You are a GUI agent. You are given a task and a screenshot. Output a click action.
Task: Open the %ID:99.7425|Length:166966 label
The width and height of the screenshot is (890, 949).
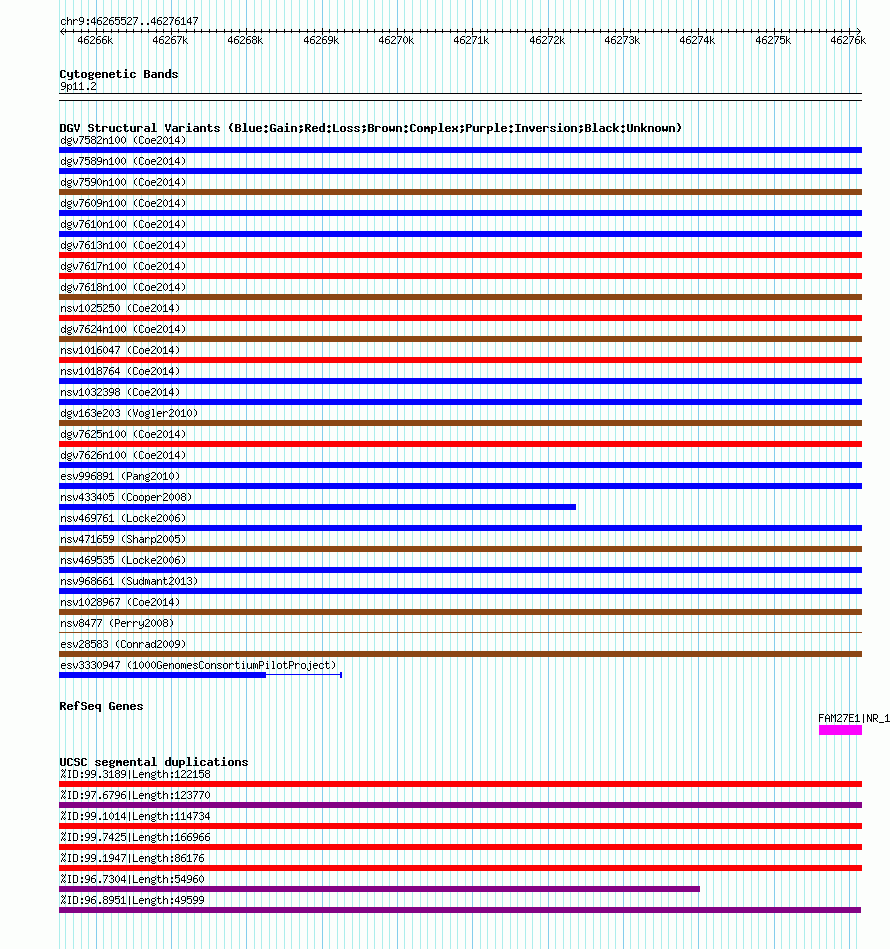pyautogui.click(x=135, y=837)
